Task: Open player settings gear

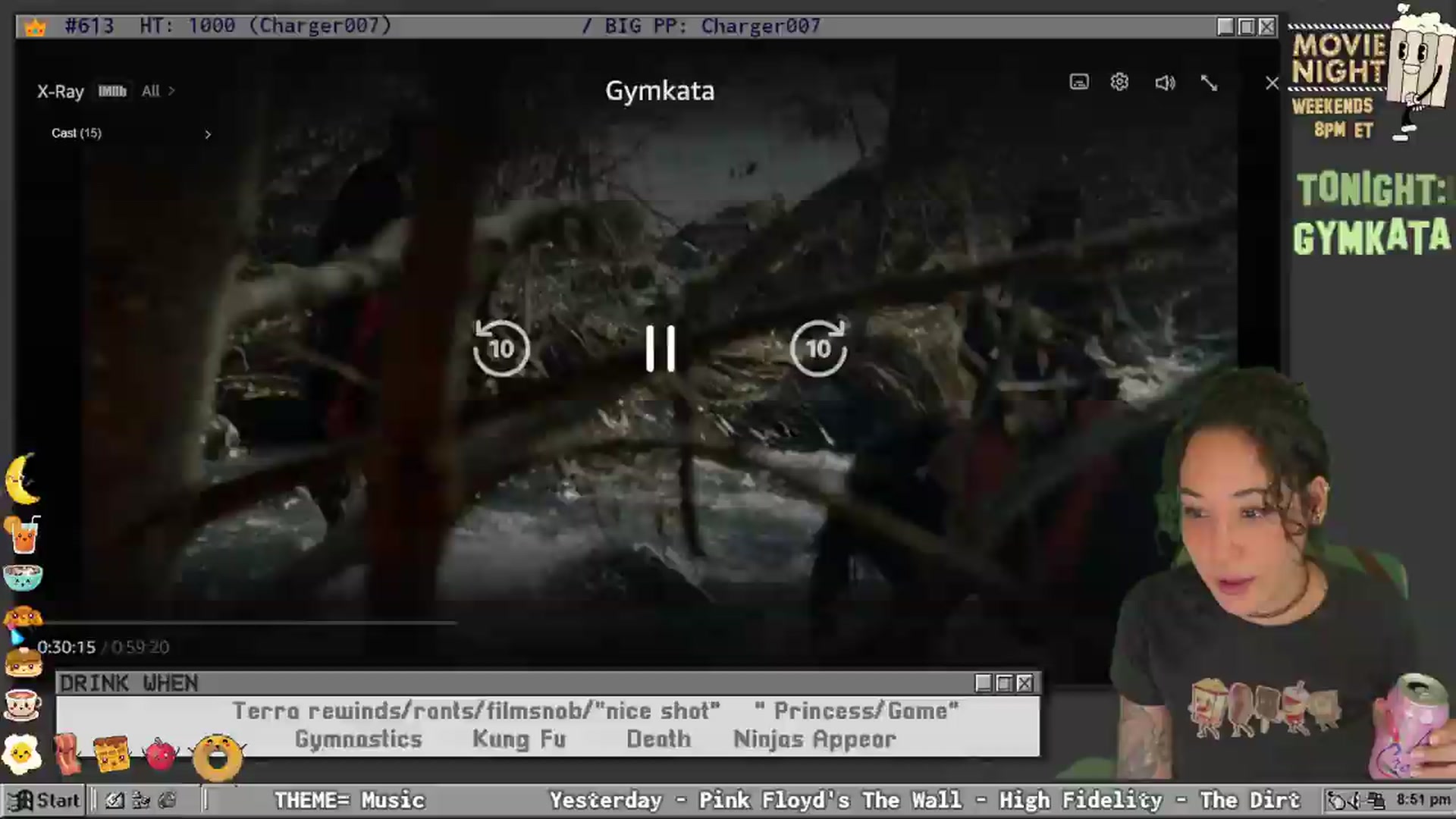Action: [x=1119, y=82]
